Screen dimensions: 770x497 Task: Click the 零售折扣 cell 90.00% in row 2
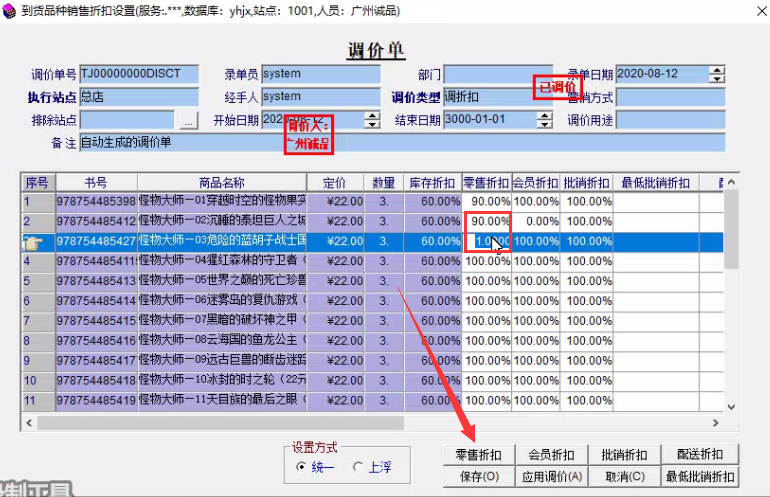[x=487, y=221]
